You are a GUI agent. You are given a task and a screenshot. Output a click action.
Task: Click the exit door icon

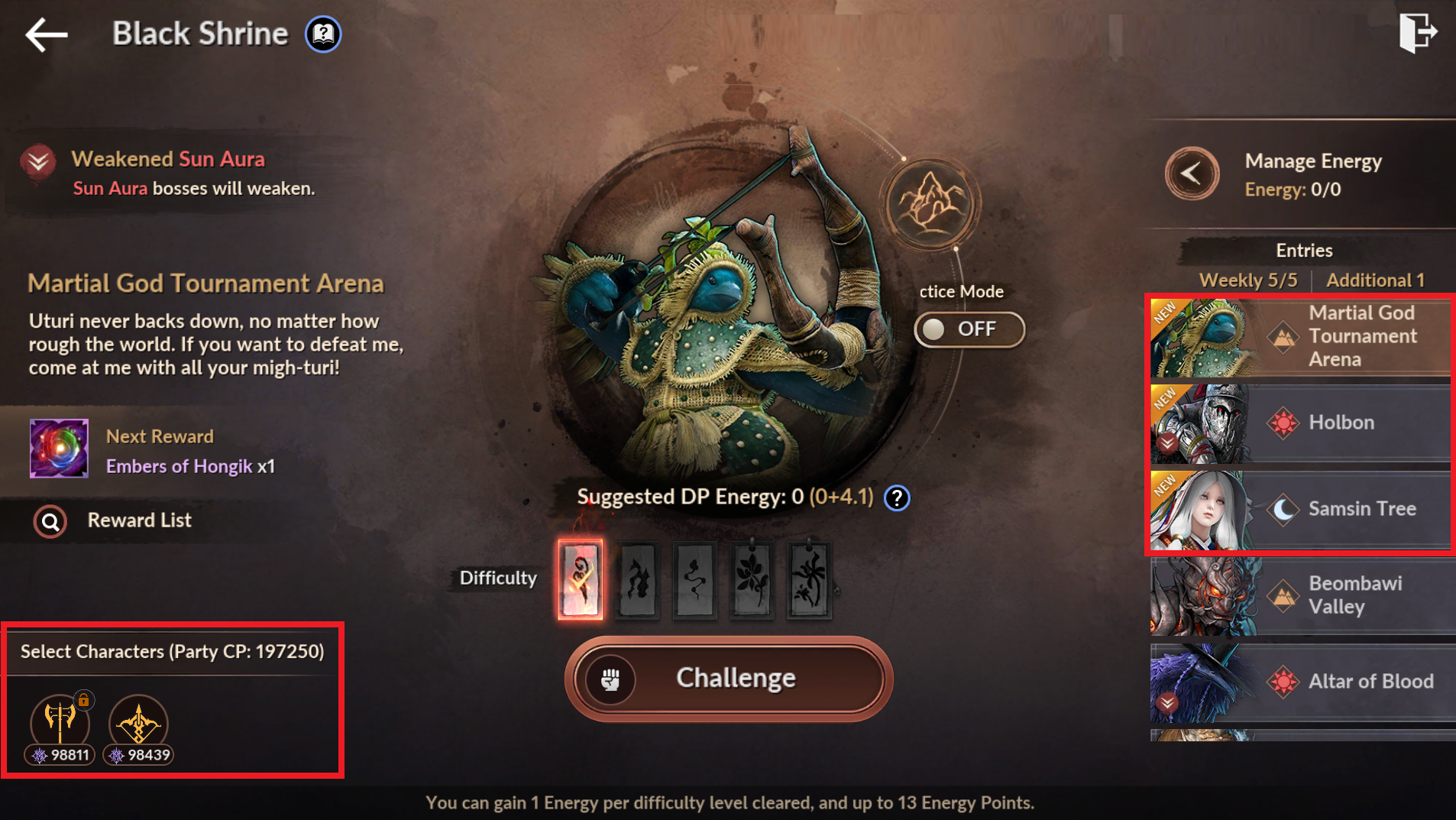point(1418,33)
